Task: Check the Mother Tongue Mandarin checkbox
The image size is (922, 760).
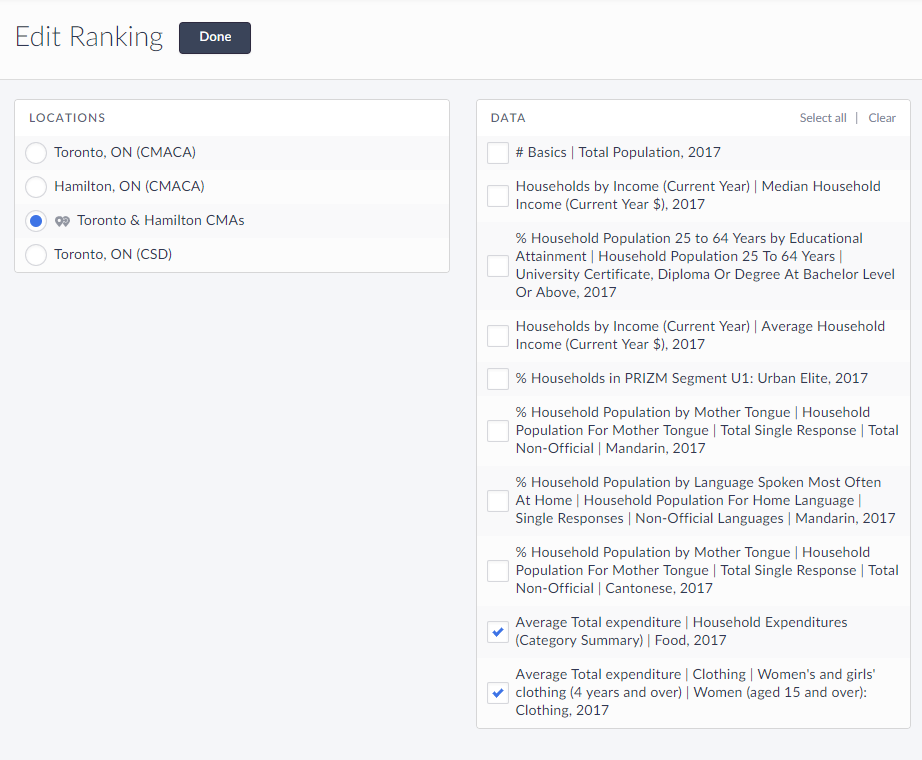Action: (x=498, y=431)
